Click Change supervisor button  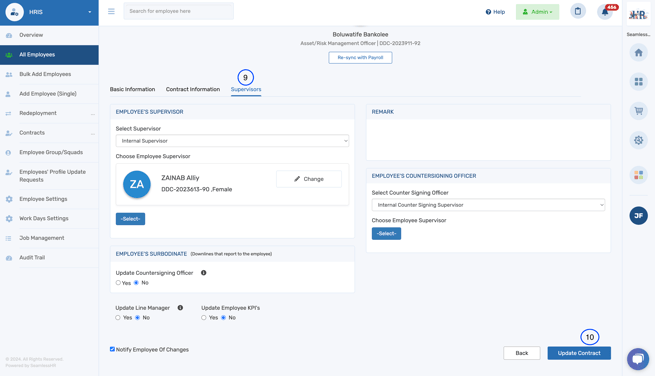[x=309, y=179]
